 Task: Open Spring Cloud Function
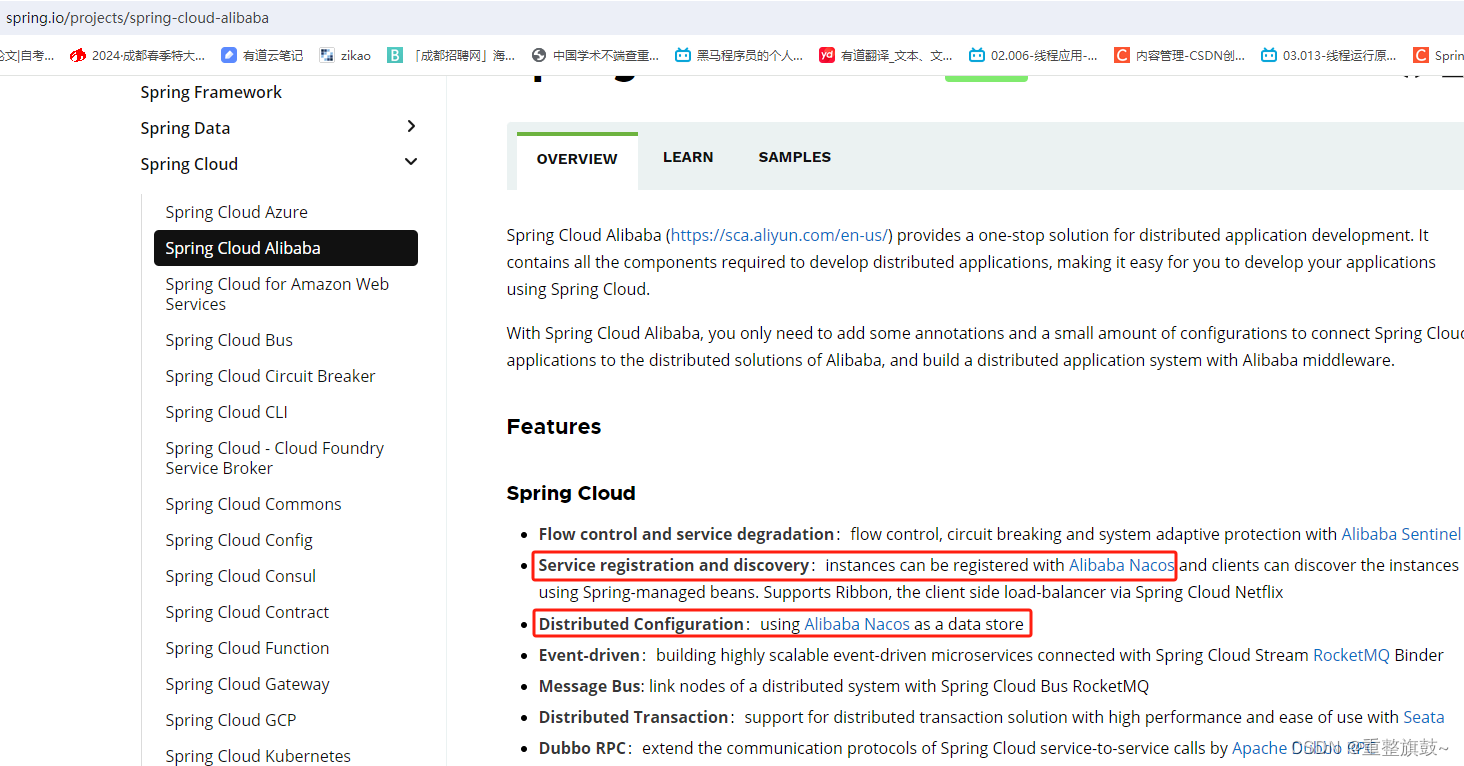coord(247,648)
